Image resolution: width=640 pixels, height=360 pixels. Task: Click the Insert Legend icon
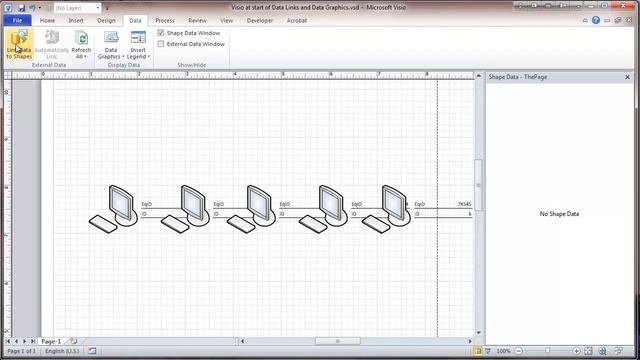point(138,38)
